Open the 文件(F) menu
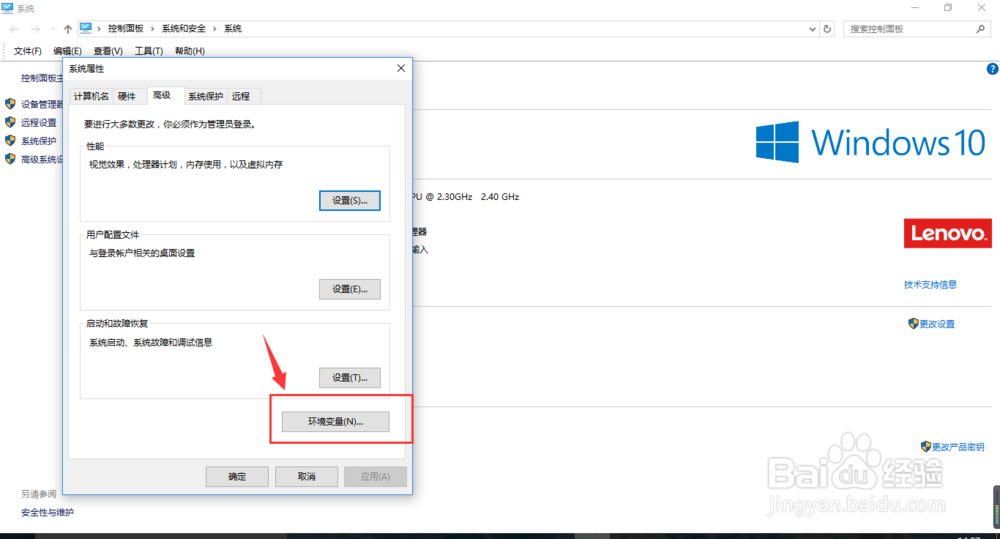Screen dimensions: 1000x539 [x=27, y=51]
